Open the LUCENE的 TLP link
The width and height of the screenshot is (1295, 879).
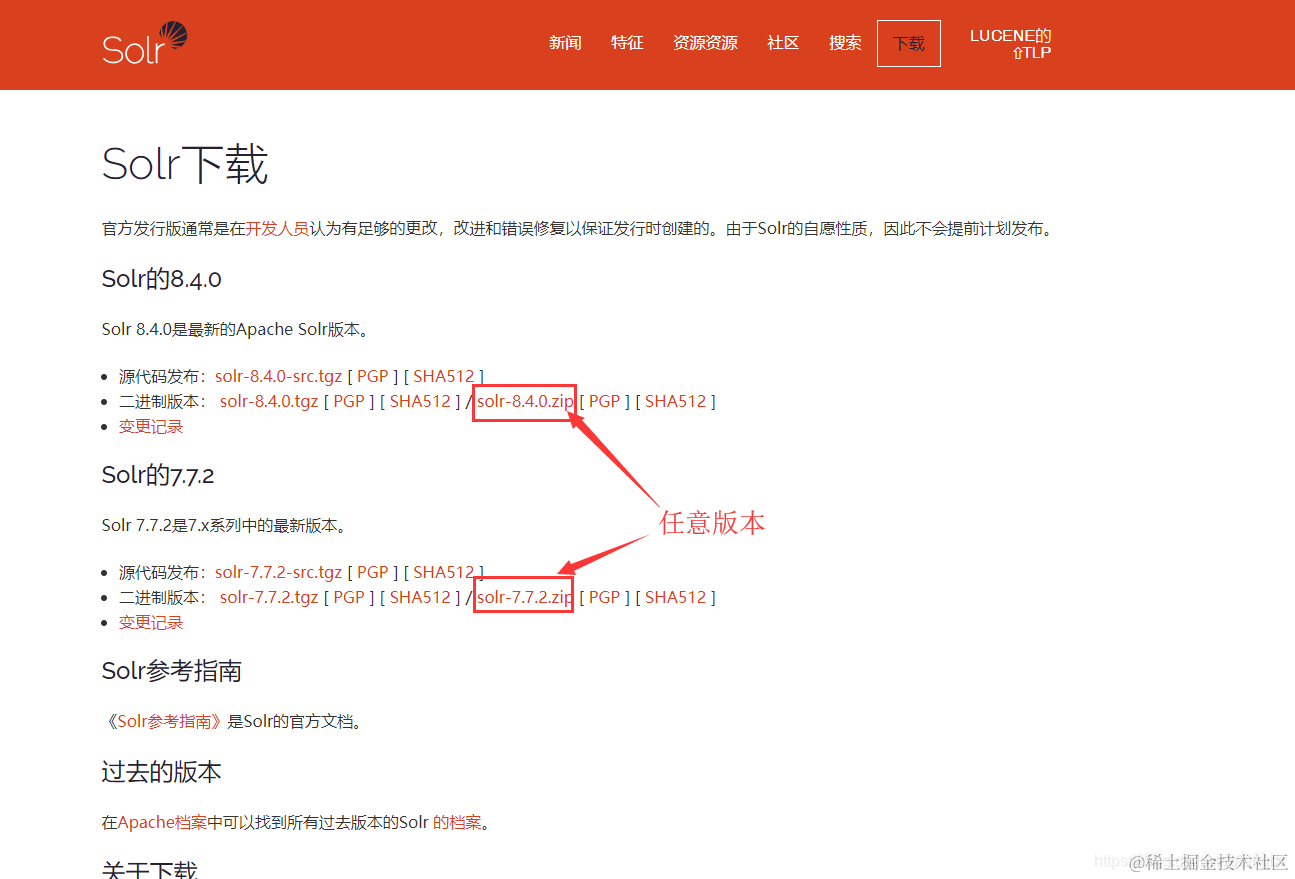(1011, 44)
